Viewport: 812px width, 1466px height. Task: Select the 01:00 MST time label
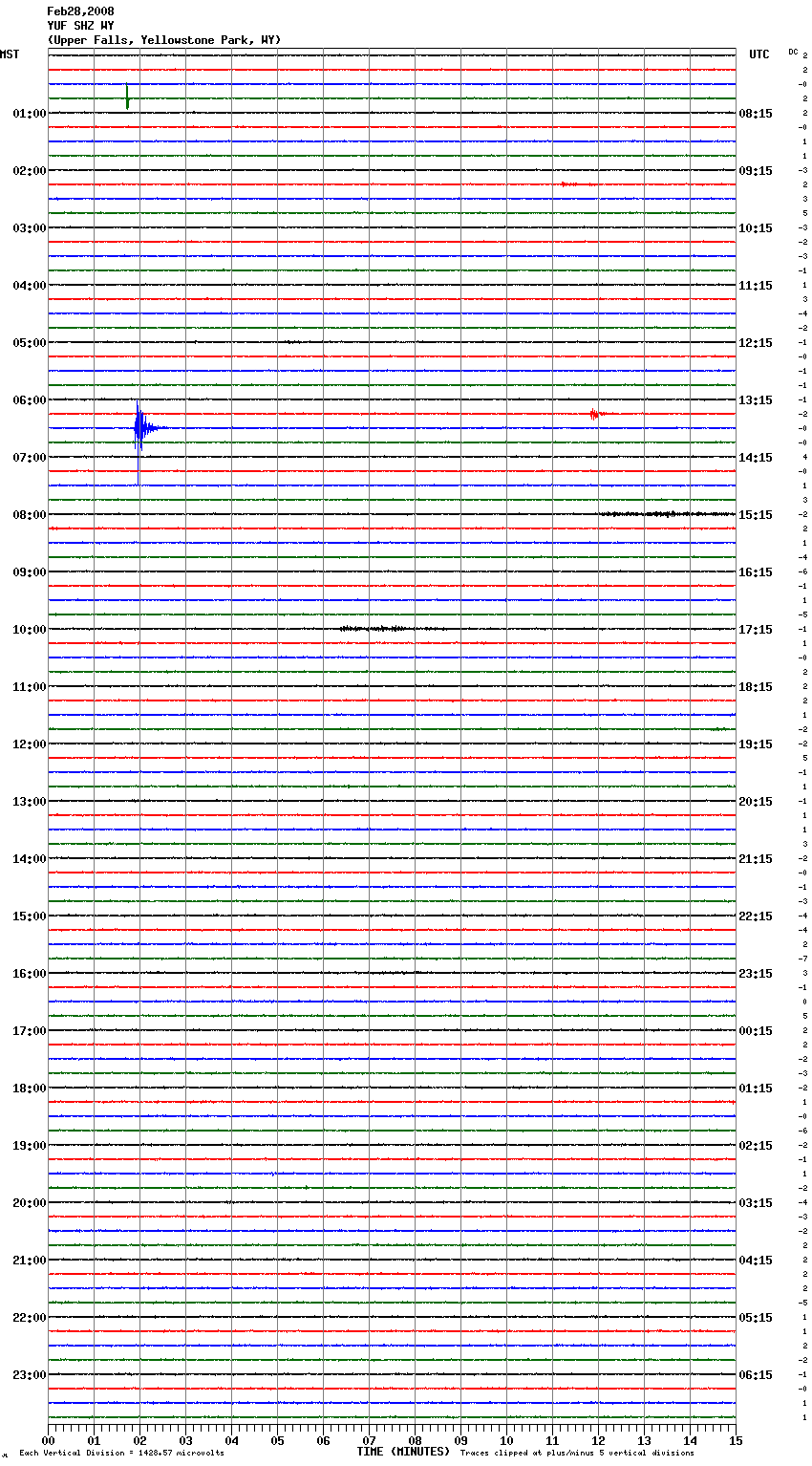29,114
